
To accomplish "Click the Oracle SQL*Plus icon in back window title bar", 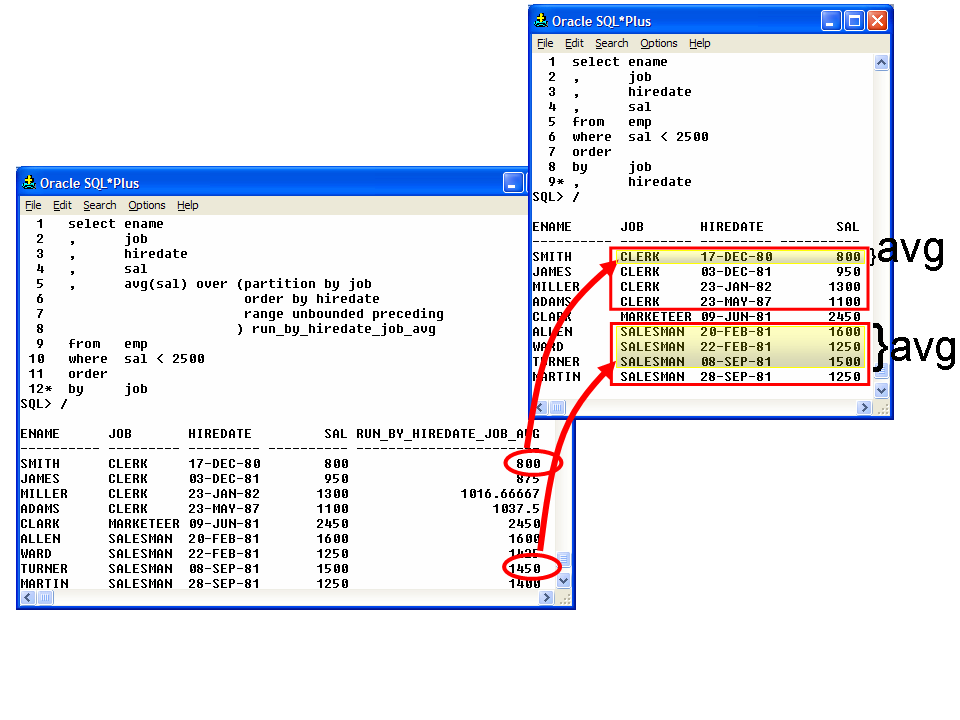I will [541, 20].
